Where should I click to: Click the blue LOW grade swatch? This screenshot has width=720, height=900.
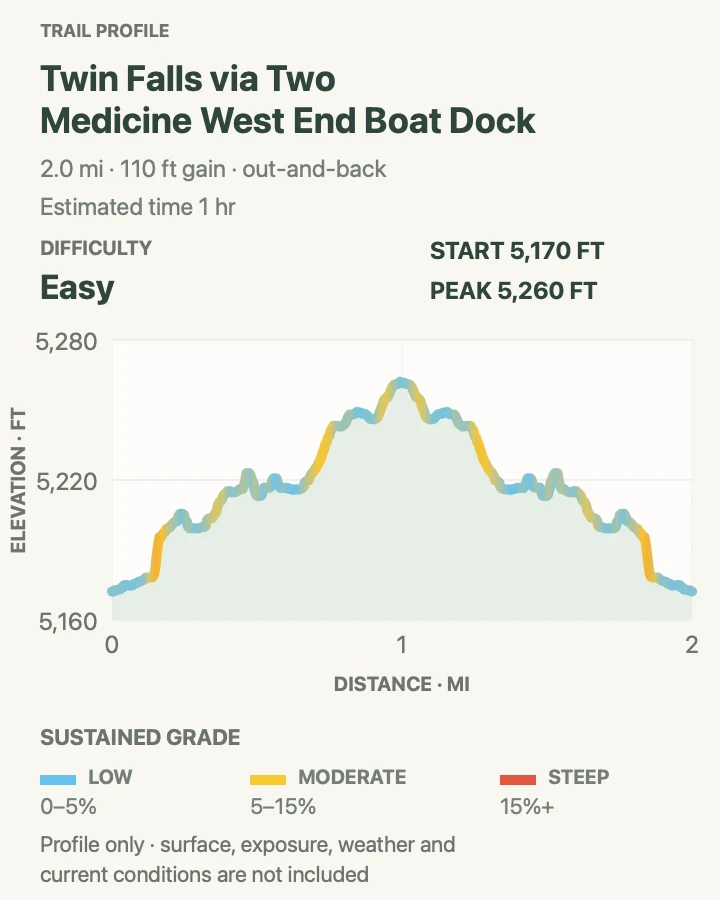pyautogui.click(x=58, y=779)
